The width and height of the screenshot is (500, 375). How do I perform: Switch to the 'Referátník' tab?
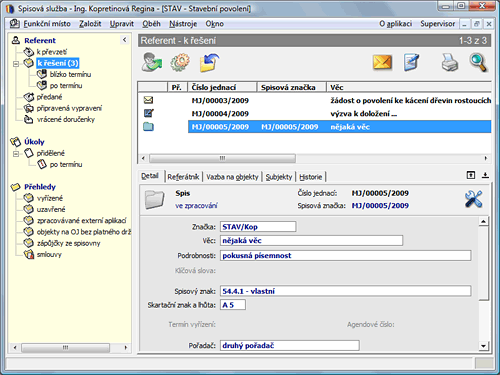click(x=183, y=177)
